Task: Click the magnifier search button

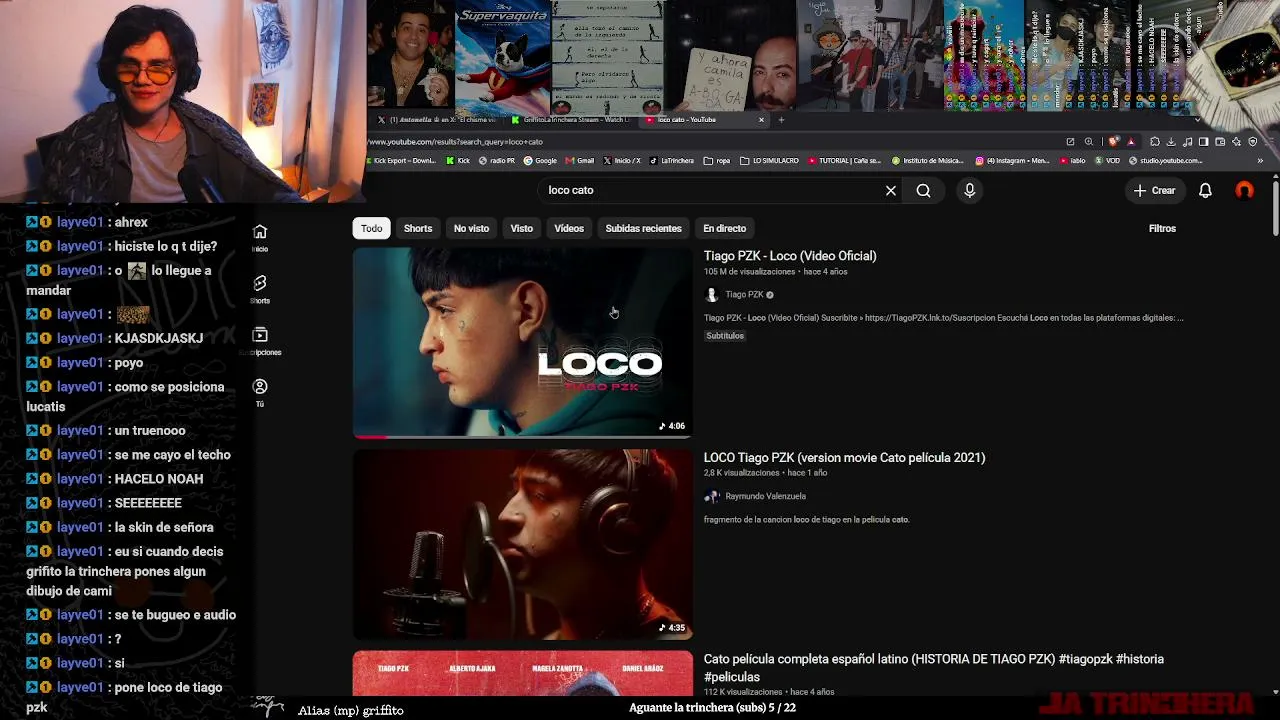Action: [923, 190]
